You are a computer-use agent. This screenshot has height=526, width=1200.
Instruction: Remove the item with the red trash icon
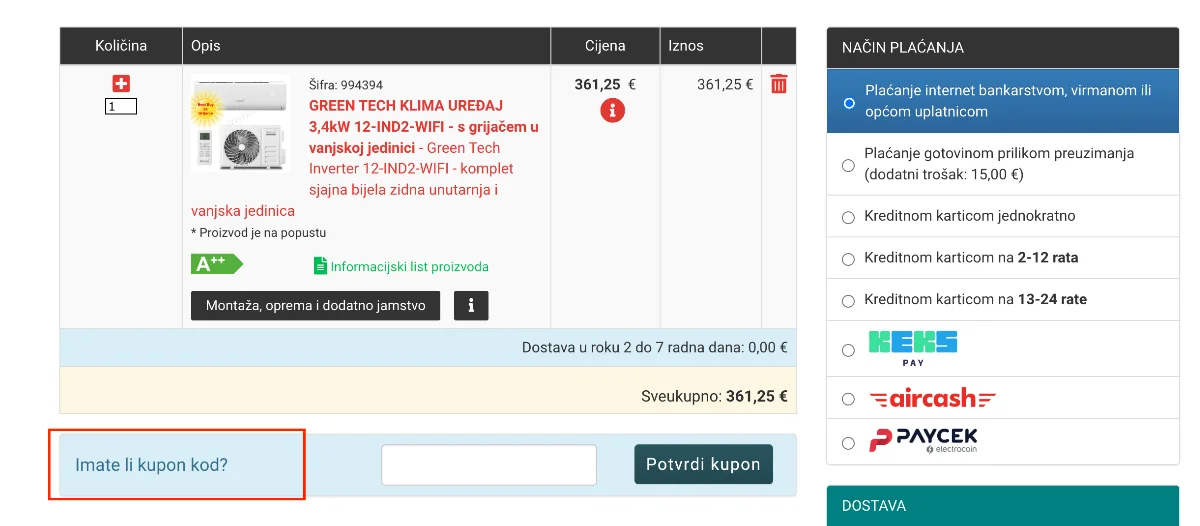tap(779, 84)
